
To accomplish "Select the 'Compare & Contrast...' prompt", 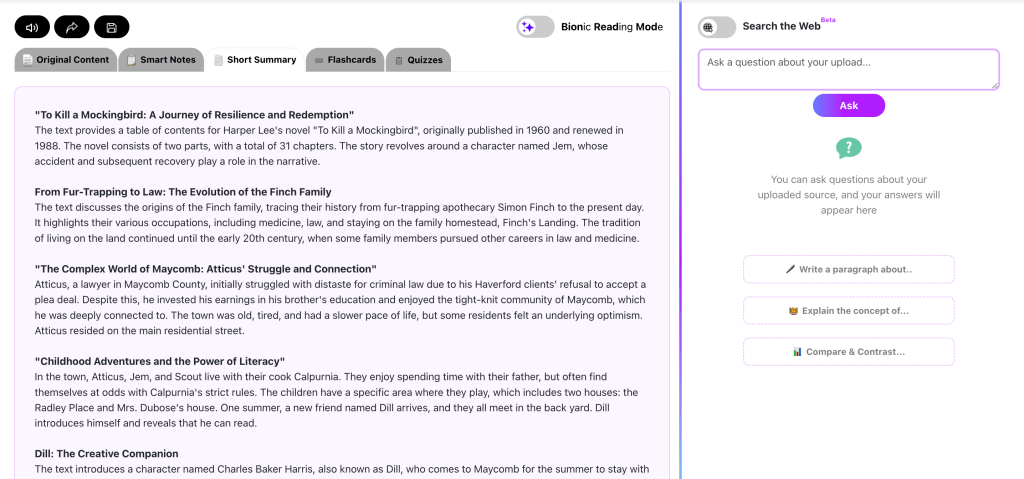I will coord(848,352).
